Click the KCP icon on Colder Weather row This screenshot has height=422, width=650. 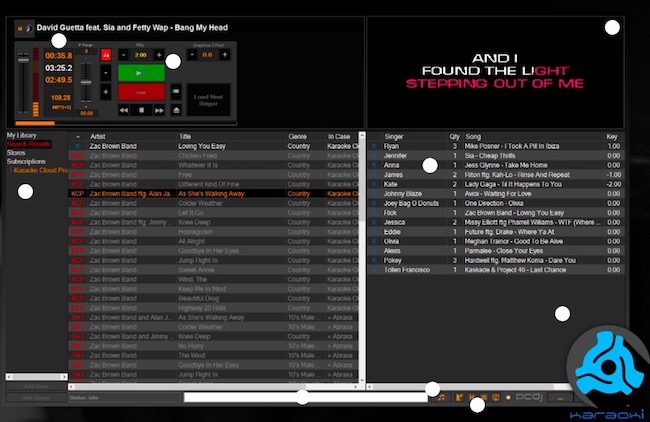78,203
